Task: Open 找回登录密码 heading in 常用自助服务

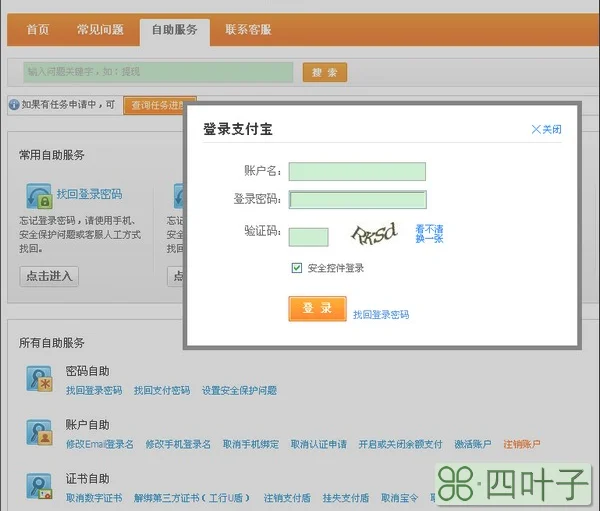Action: tap(90, 194)
